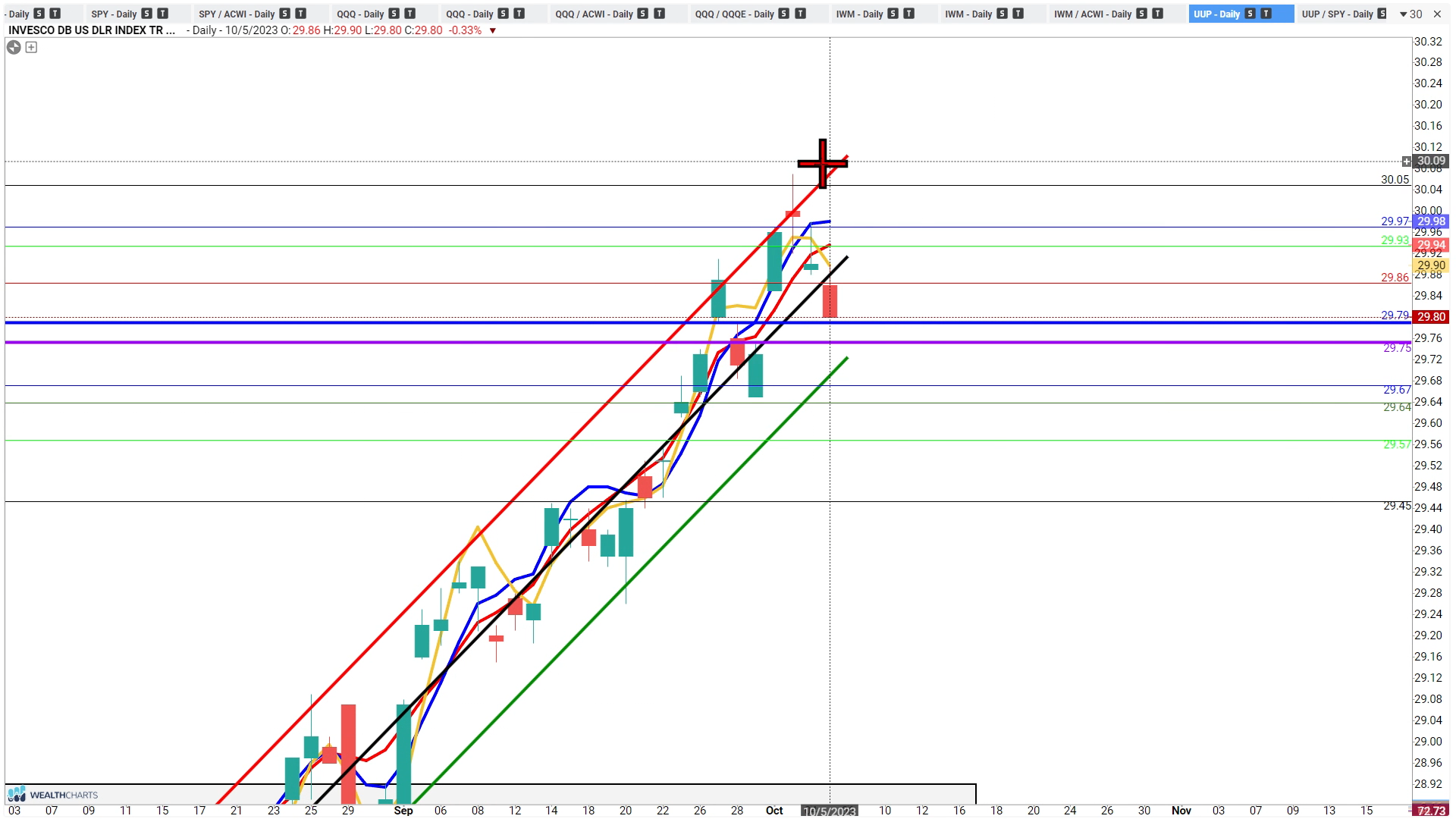The height and width of the screenshot is (819, 1456).
Task: Click the INVESCO DB US DLR INDEX symbol title
Action: pos(92,30)
